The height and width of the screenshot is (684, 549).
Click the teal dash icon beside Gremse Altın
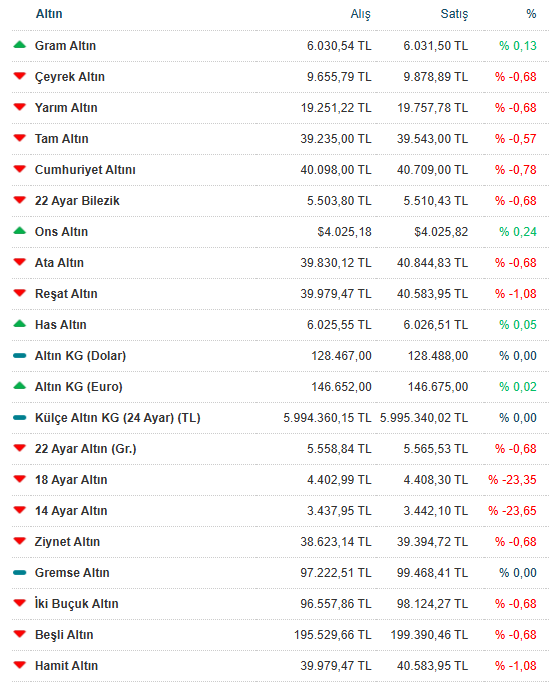tap(20, 572)
